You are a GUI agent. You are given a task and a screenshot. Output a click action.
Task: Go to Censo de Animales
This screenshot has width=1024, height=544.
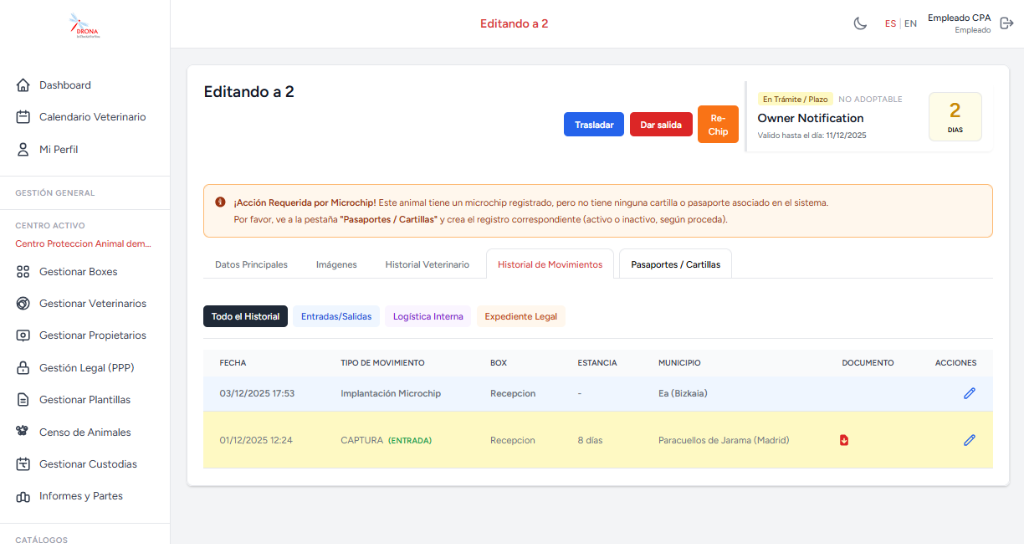pyautogui.click(x=85, y=432)
